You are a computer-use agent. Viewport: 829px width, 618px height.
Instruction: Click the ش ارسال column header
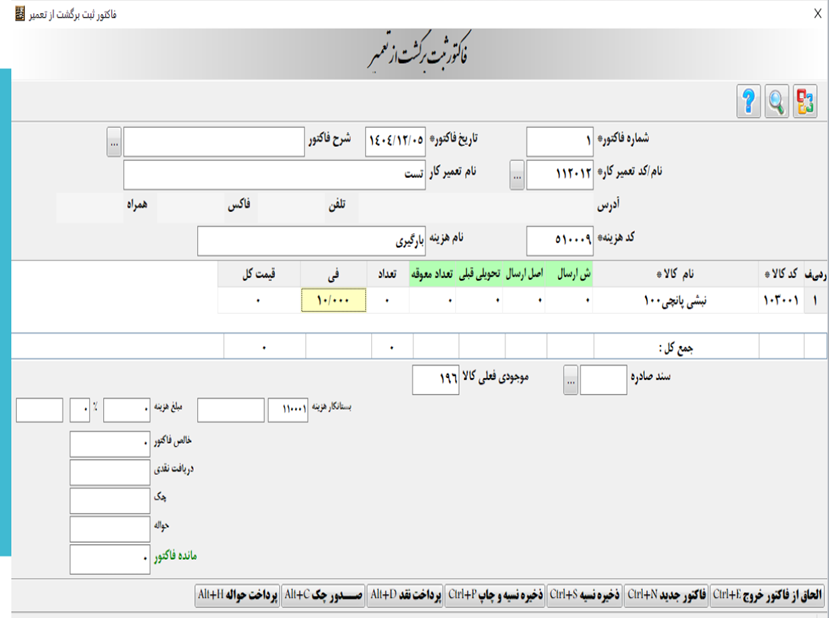pyautogui.click(x=569, y=274)
